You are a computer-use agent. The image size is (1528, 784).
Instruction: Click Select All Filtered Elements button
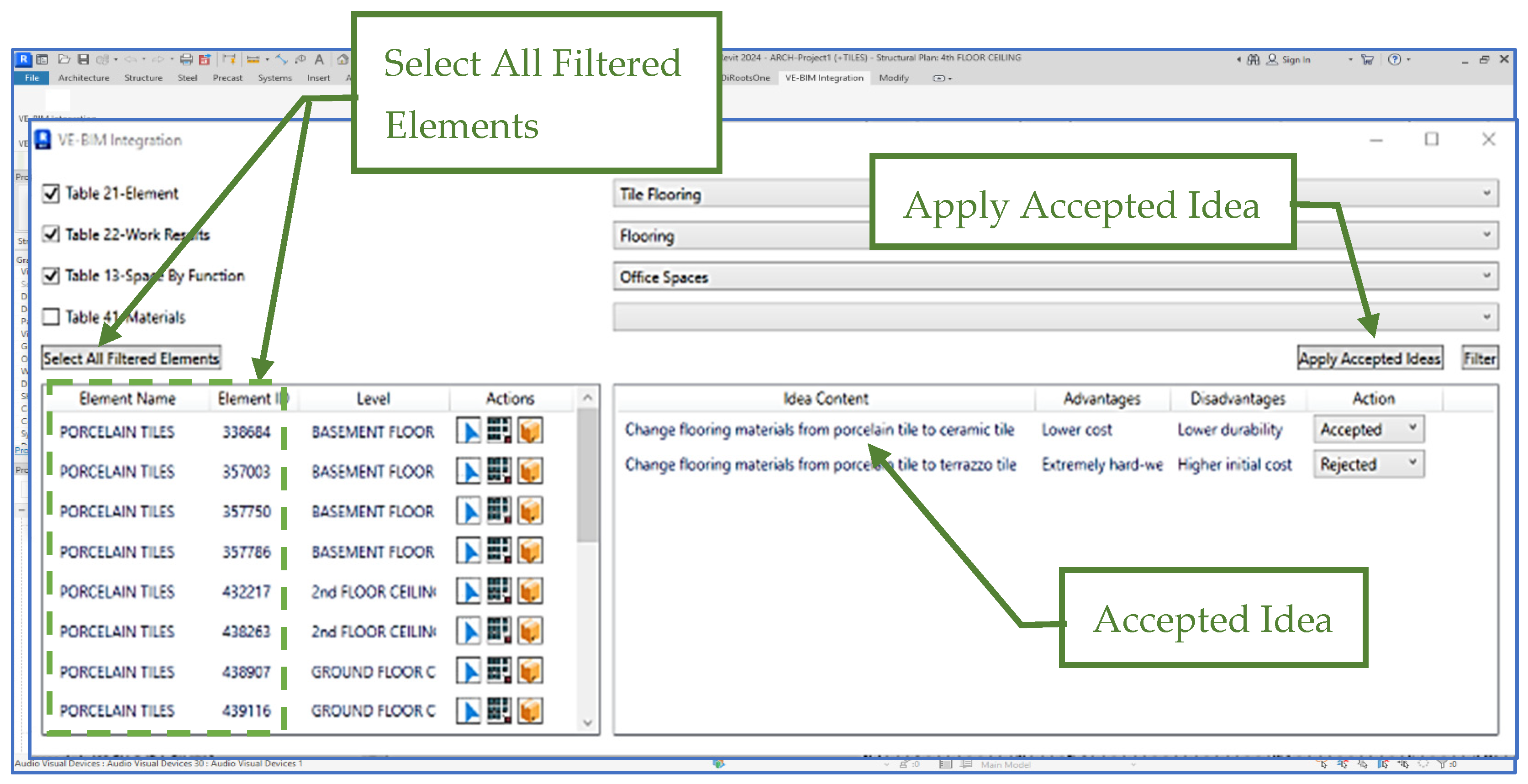(131, 358)
